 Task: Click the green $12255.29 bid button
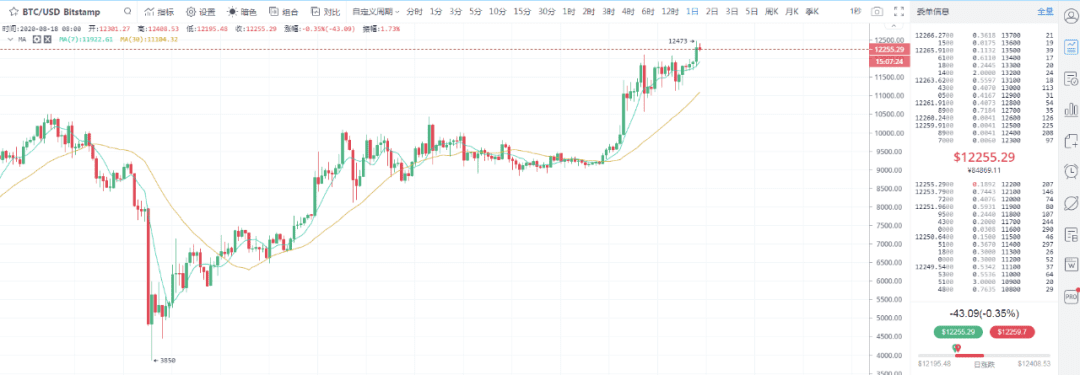coord(959,332)
